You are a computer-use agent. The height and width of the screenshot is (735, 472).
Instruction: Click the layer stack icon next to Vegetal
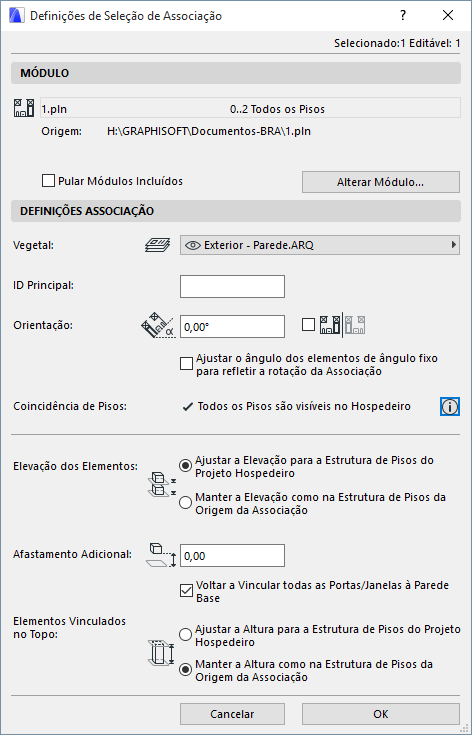point(158,245)
